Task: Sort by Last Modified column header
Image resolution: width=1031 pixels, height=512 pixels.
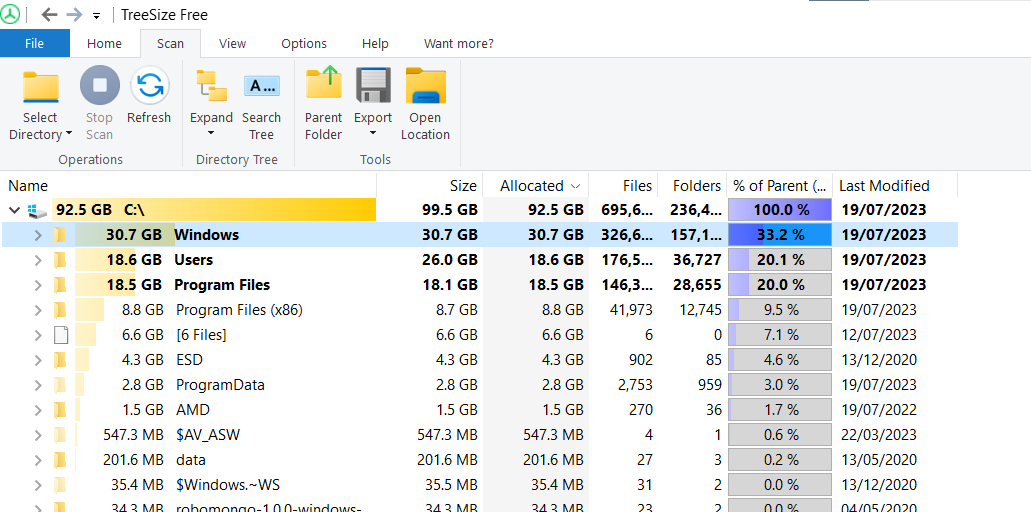Action: (895, 186)
